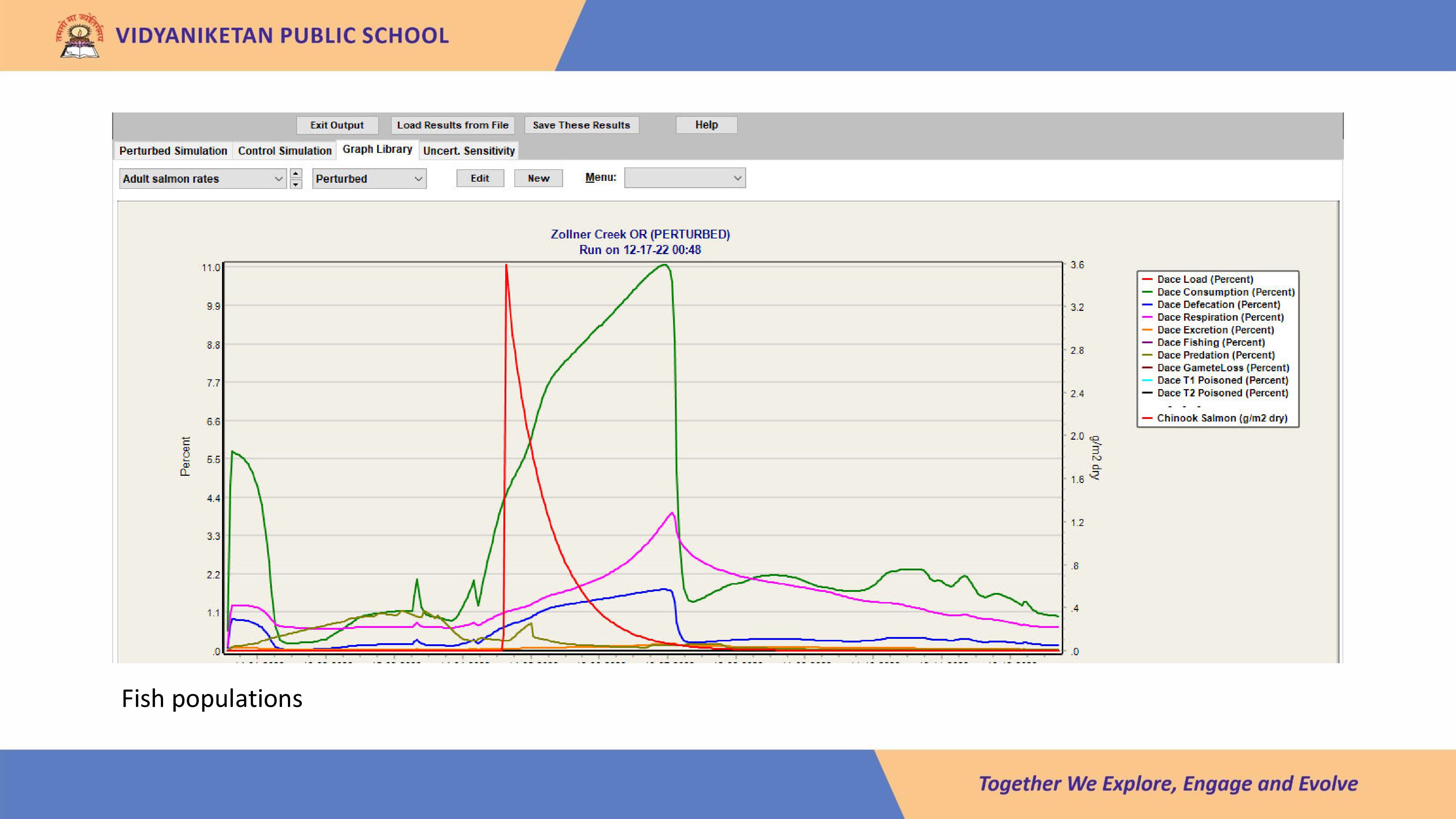Click the graph stepper down arrow
Image resolution: width=1456 pixels, height=819 pixels.
pyautogui.click(x=296, y=184)
